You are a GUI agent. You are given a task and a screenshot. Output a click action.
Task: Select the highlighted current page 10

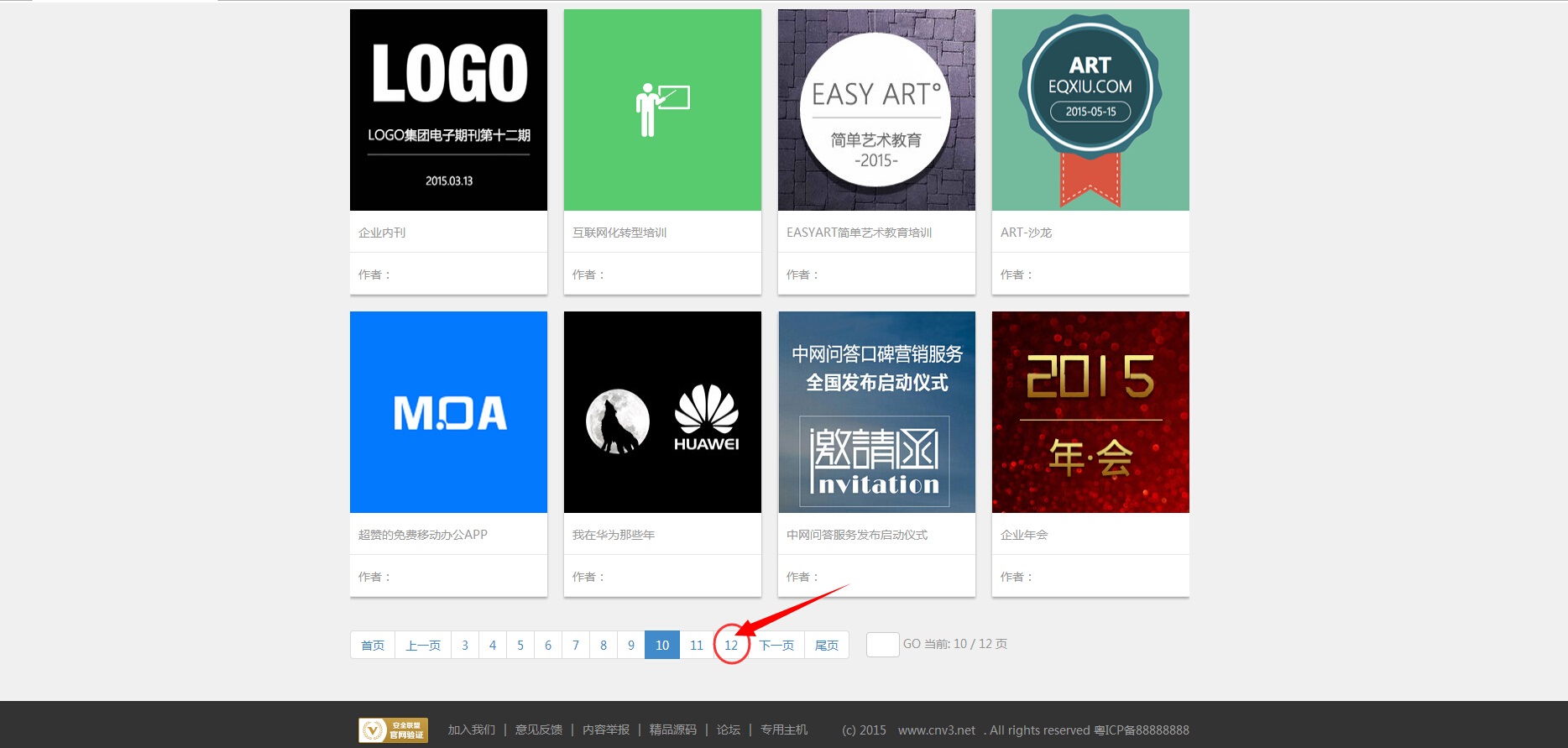662,645
